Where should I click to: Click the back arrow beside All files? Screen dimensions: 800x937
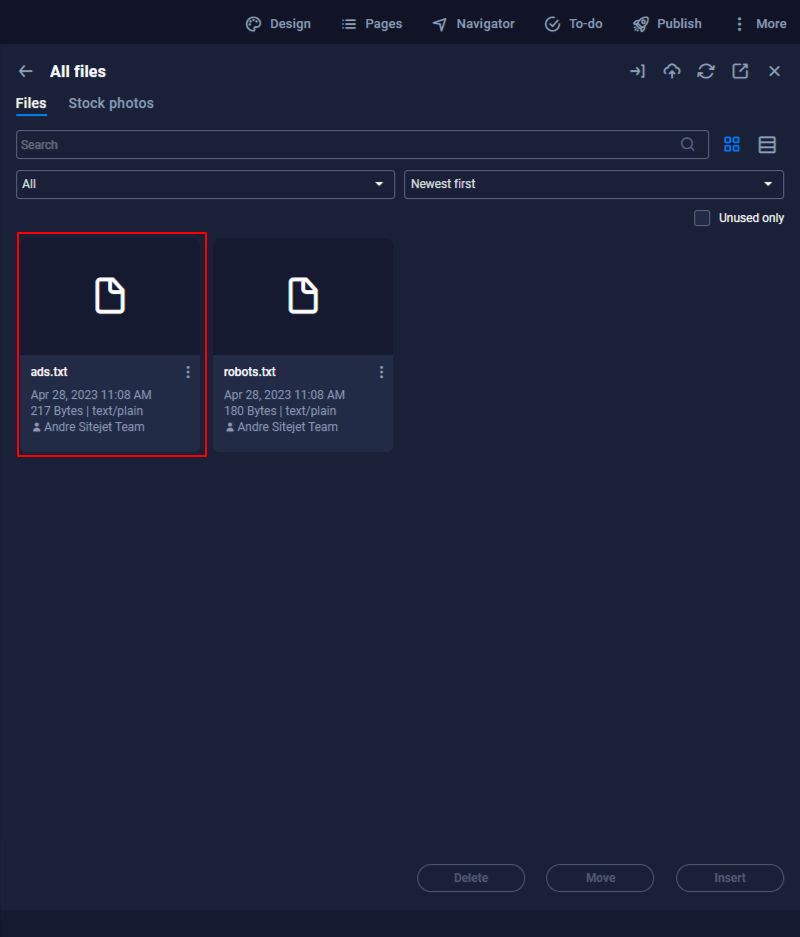(x=26, y=72)
